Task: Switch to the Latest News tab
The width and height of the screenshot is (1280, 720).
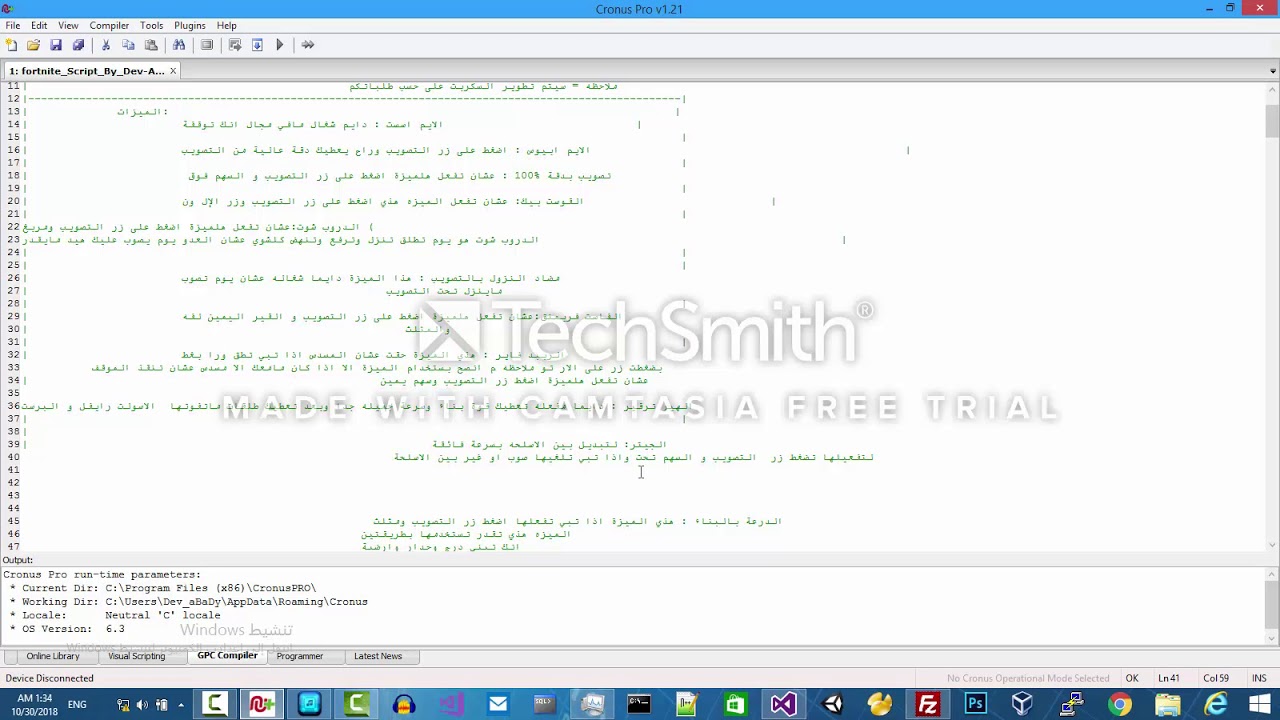Action: coord(378,656)
